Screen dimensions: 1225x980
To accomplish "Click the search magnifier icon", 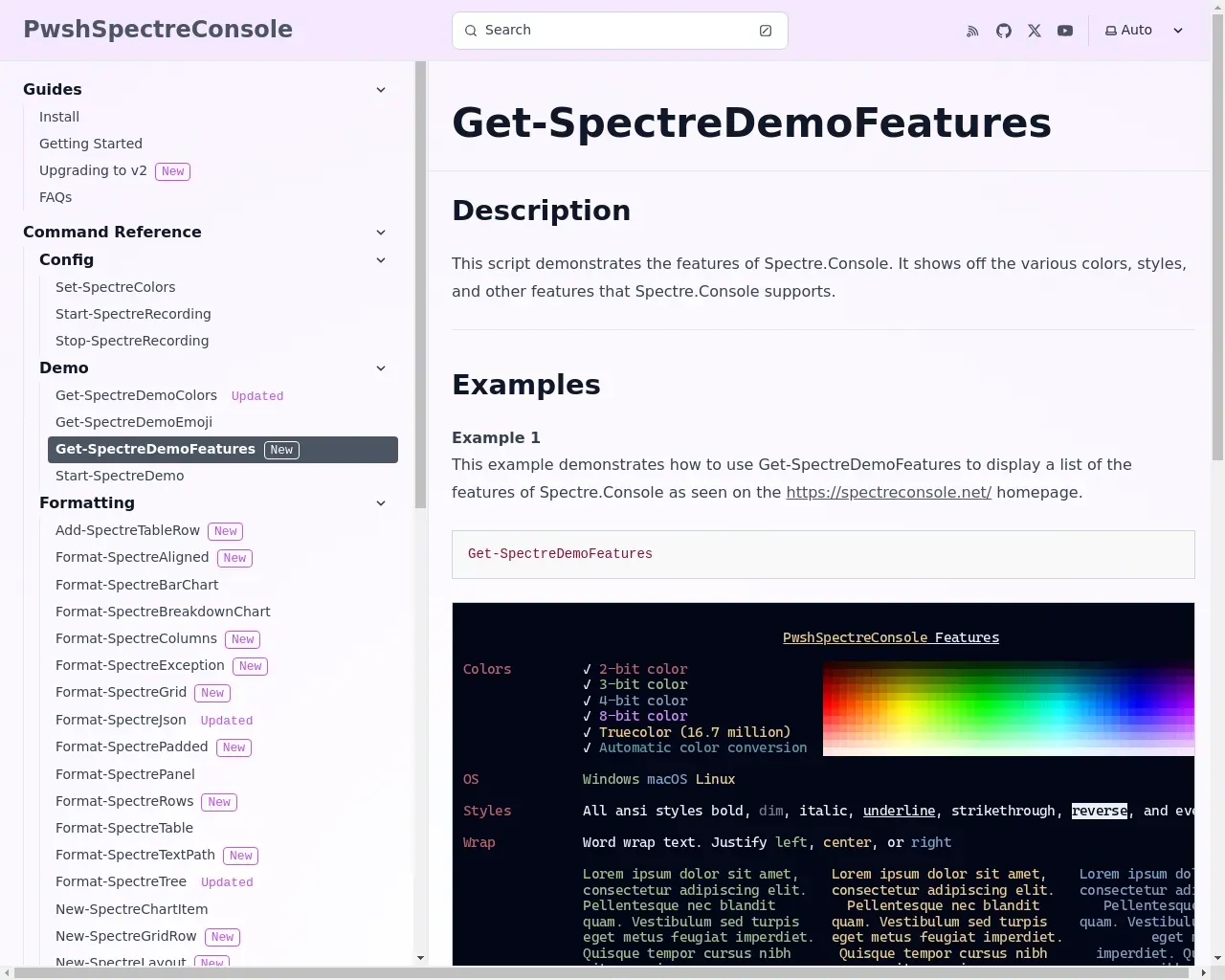I will tap(471, 31).
